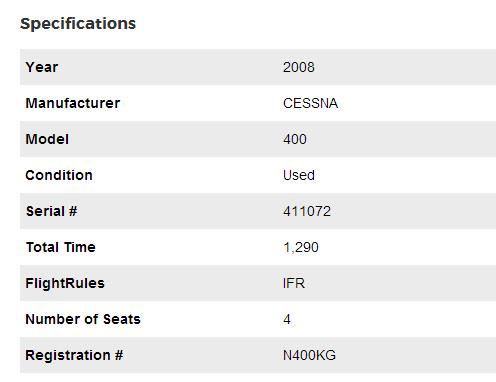Select the Serial # label
496x382 pixels.
[51, 211]
